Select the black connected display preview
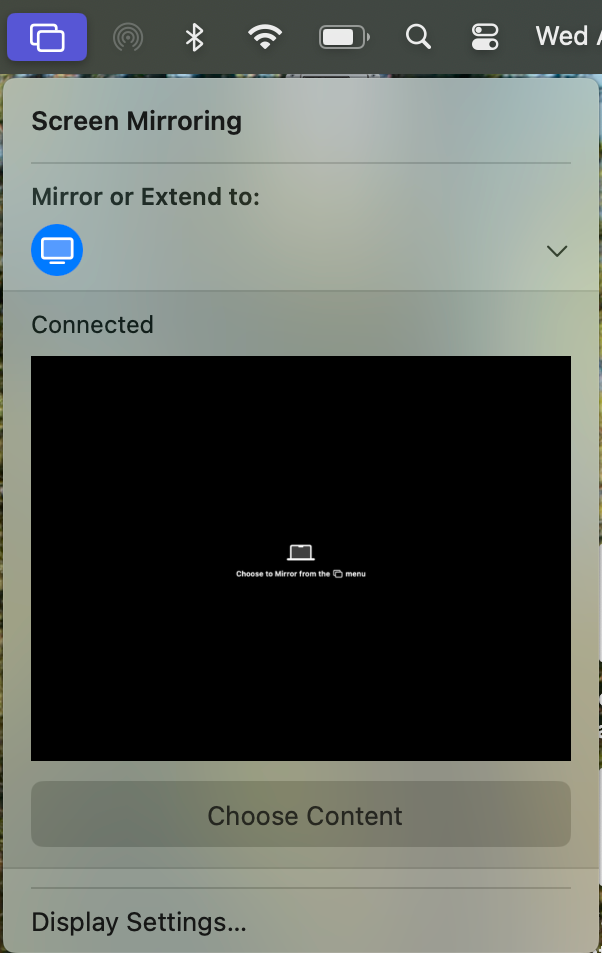The image size is (602, 953). 301,559
